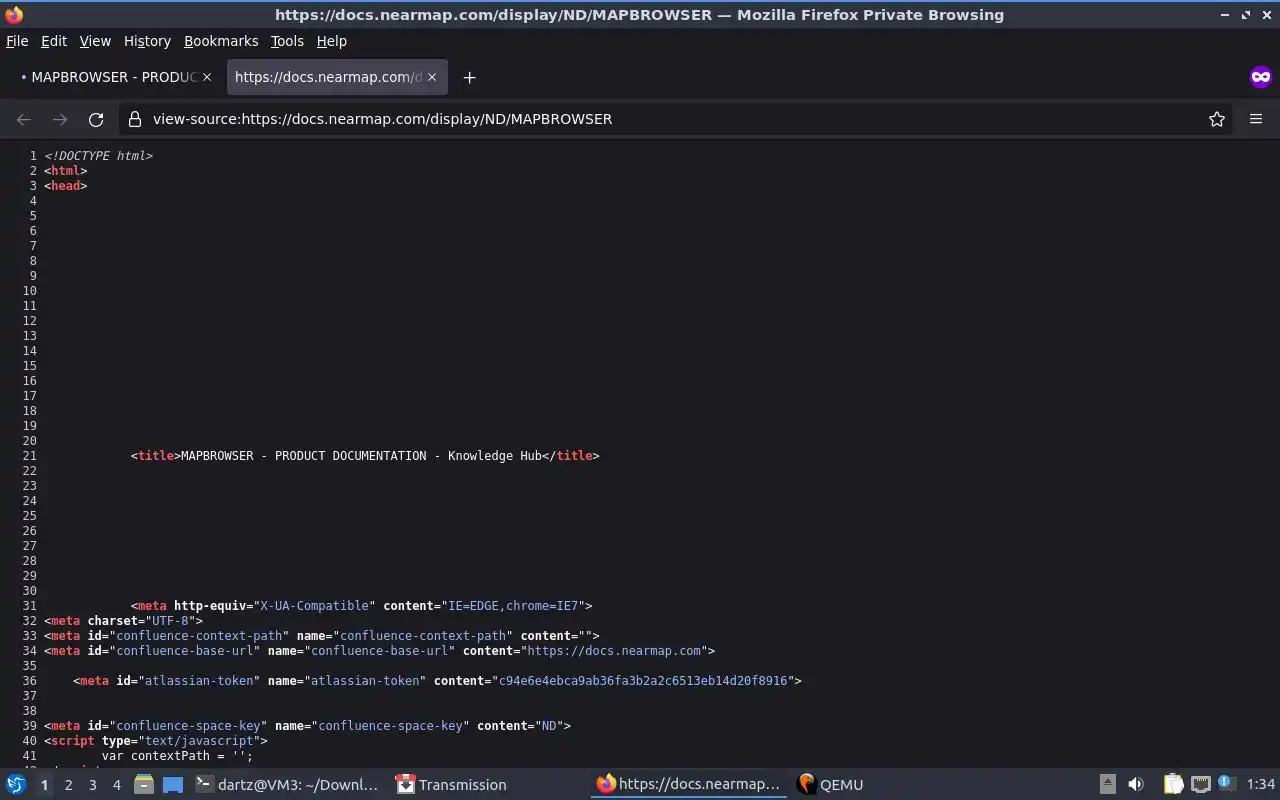Close the docs.nearmap.com view-source tab

tap(432, 77)
